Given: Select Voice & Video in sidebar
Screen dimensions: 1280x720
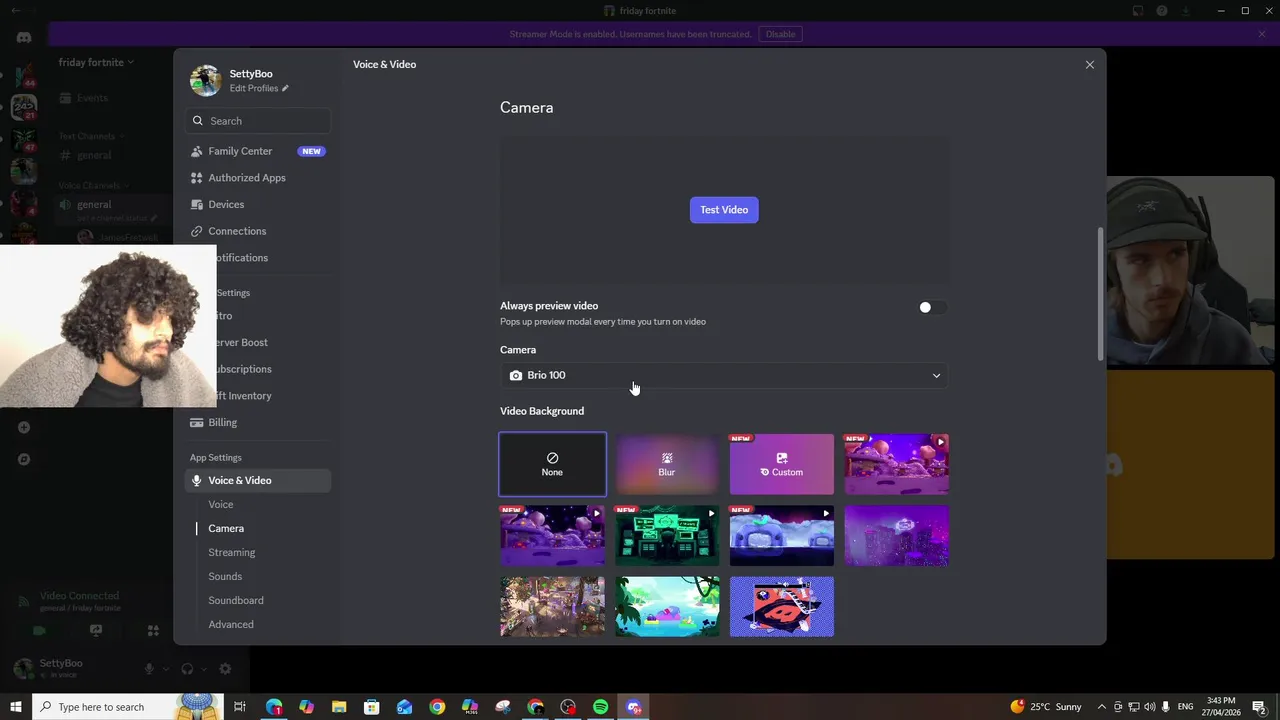Looking at the screenshot, I should coord(258,480).
